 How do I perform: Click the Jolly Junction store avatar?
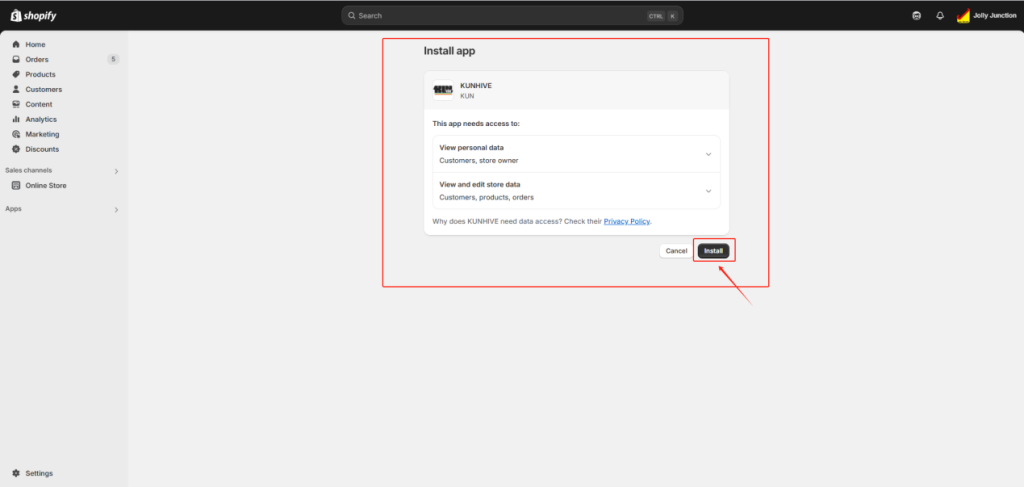click(963, 16)
